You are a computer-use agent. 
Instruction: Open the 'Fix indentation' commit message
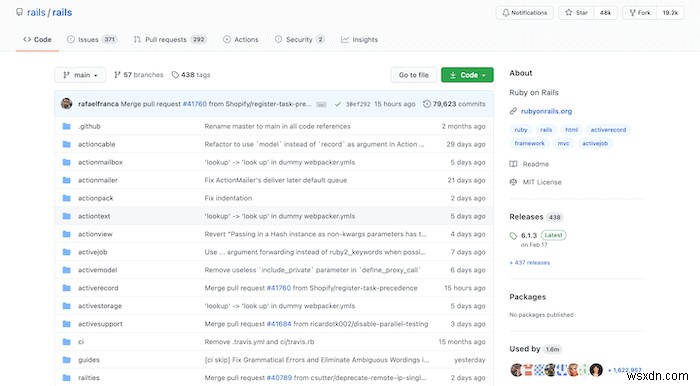[x=228, y=198]
